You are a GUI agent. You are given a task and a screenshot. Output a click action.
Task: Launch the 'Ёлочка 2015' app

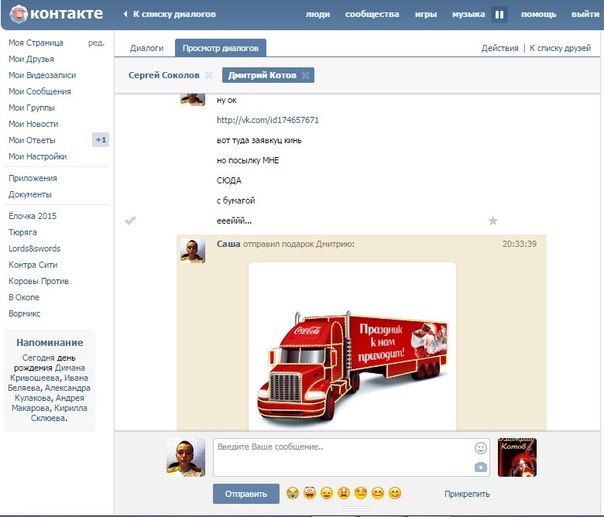tap(32, 216)
